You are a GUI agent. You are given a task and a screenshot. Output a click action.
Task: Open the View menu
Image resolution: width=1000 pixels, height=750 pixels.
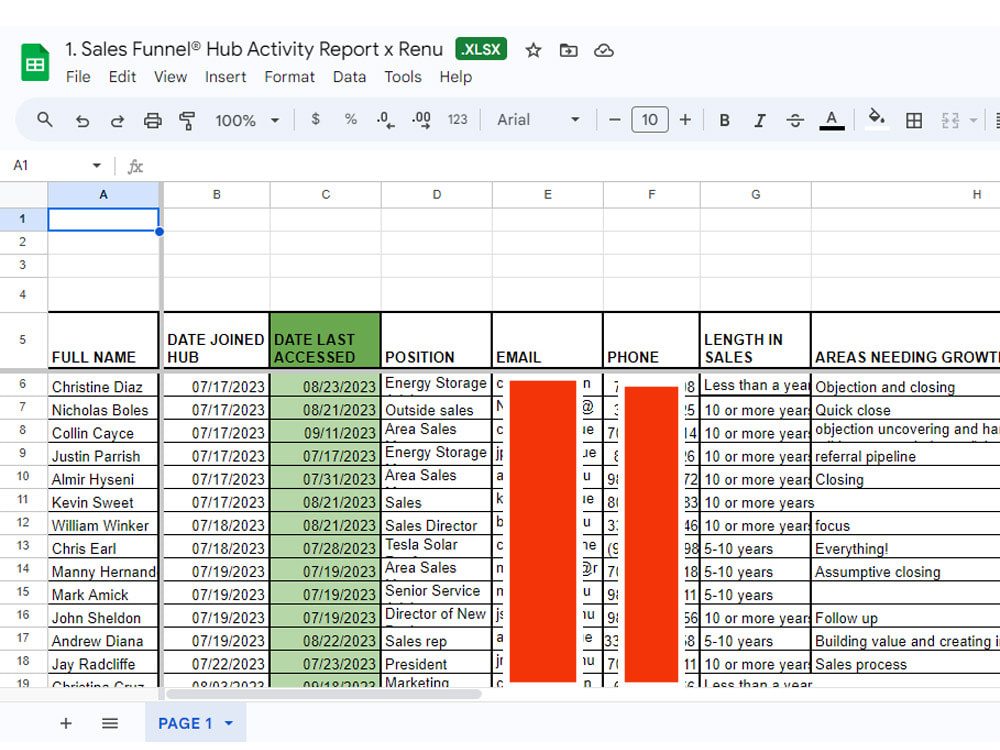170,77
